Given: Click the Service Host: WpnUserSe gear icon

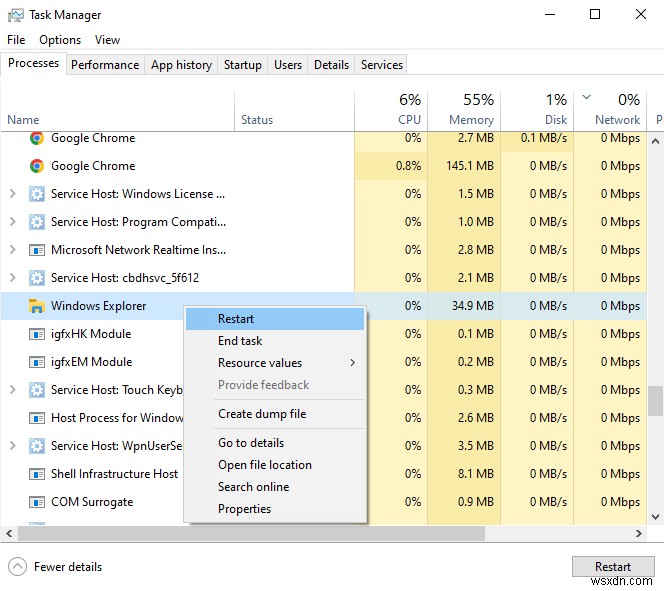Looking at the screenshot, I should point(37,446).
